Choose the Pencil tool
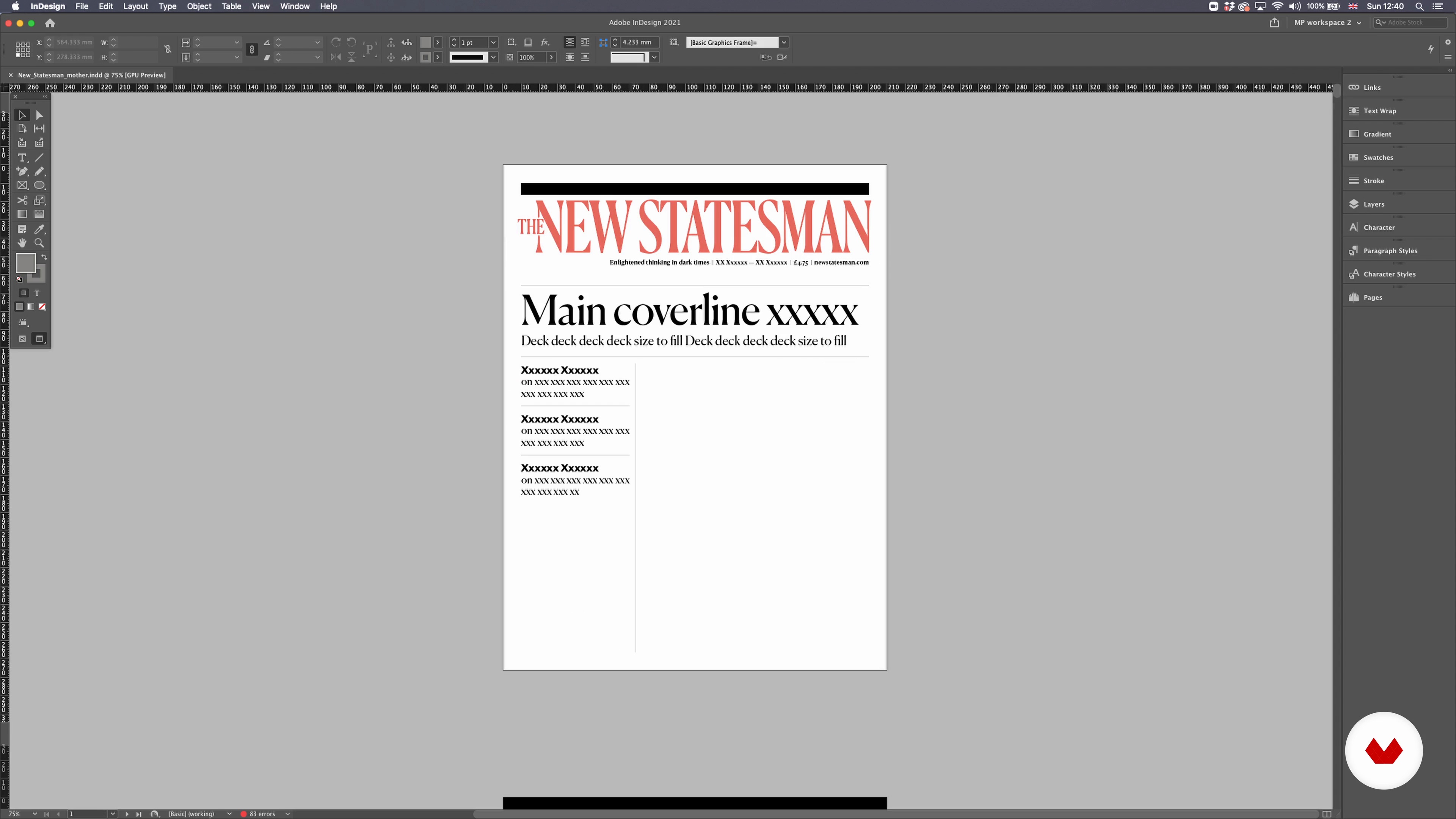 (x=39, y=171)
